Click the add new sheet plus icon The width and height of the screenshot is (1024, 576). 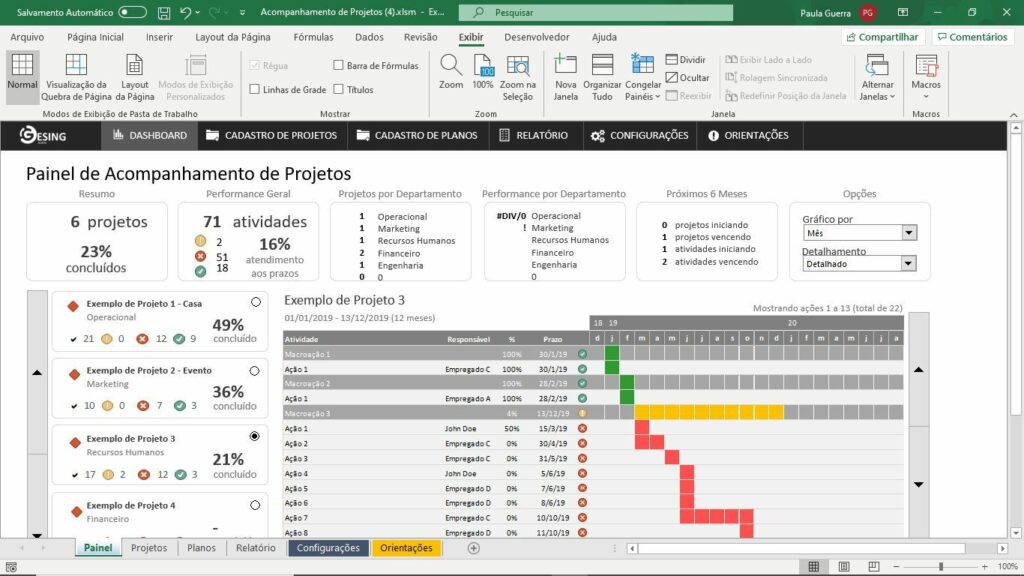pos(474,548)
